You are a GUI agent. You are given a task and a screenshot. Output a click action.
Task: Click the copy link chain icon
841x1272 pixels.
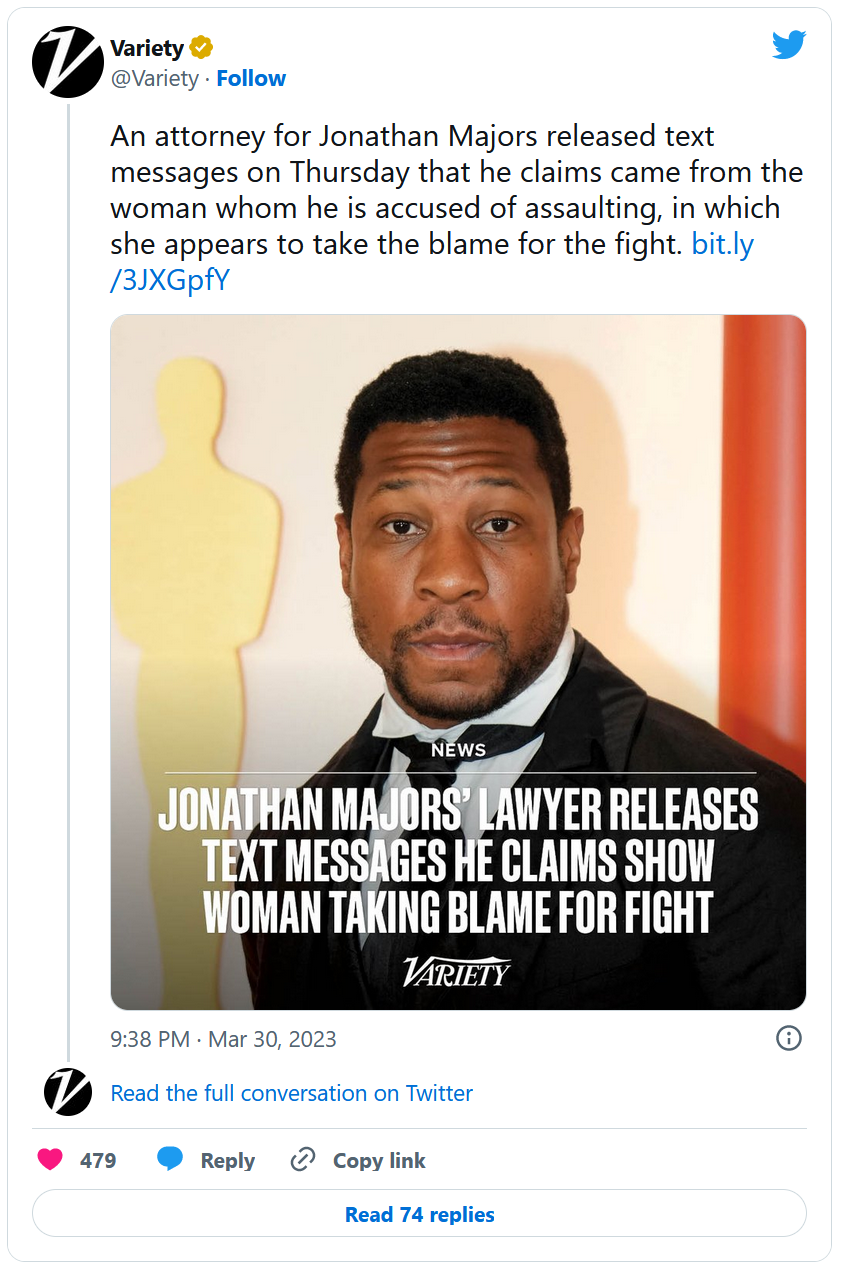[302, 1160]
